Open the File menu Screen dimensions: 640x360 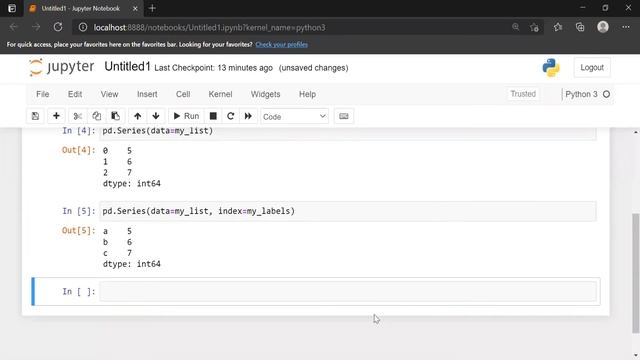[42, 94]
